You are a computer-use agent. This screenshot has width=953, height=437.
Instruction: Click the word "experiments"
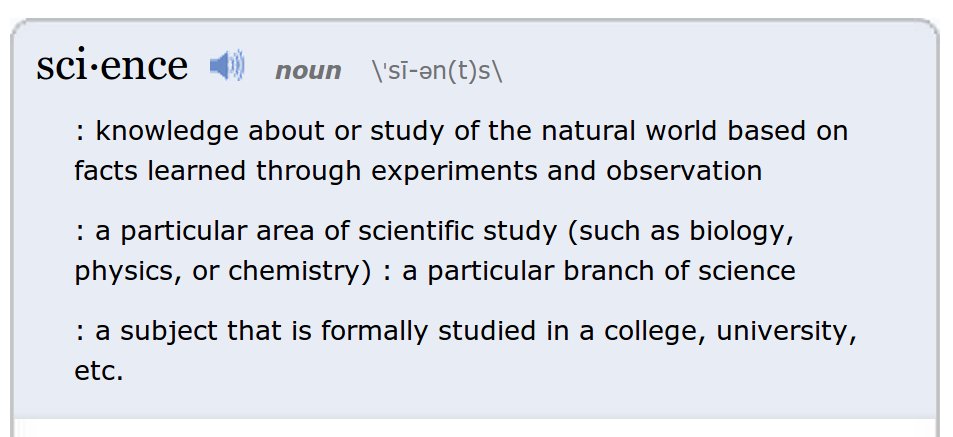tap(460, 170)
